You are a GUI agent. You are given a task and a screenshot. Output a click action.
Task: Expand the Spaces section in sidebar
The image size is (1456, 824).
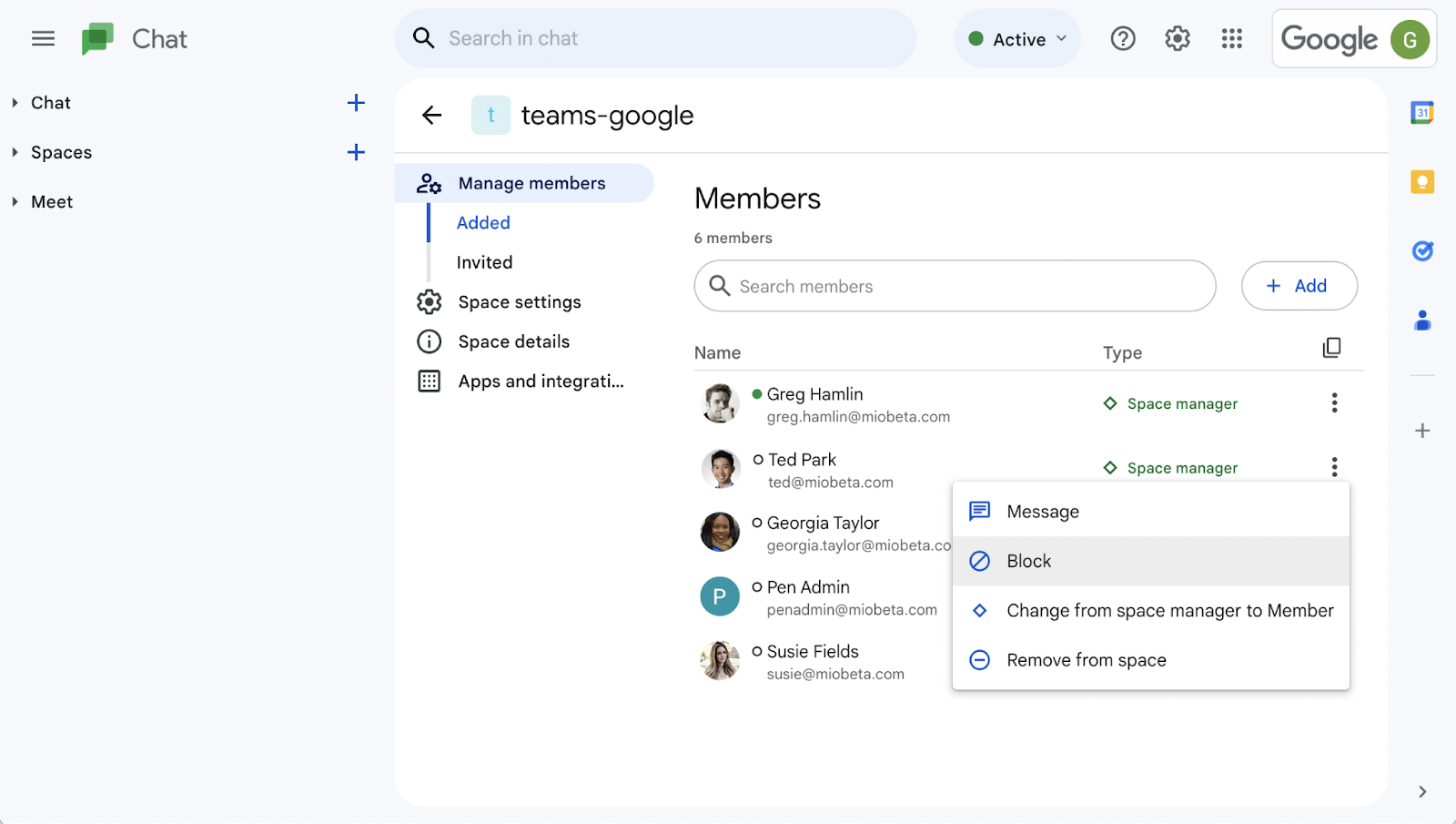click(x=15, y=152)
